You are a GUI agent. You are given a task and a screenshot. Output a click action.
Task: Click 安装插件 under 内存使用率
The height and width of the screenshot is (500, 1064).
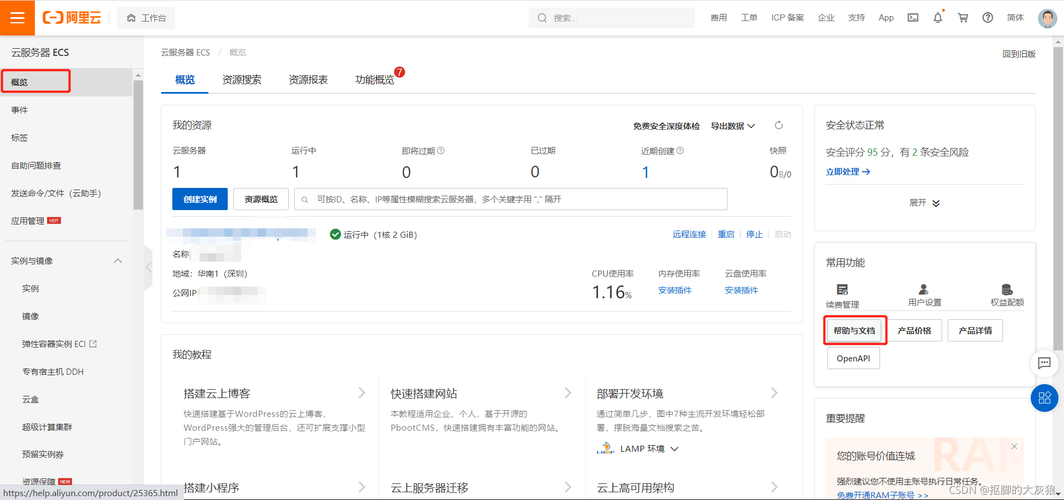click(x=675, y=290)
